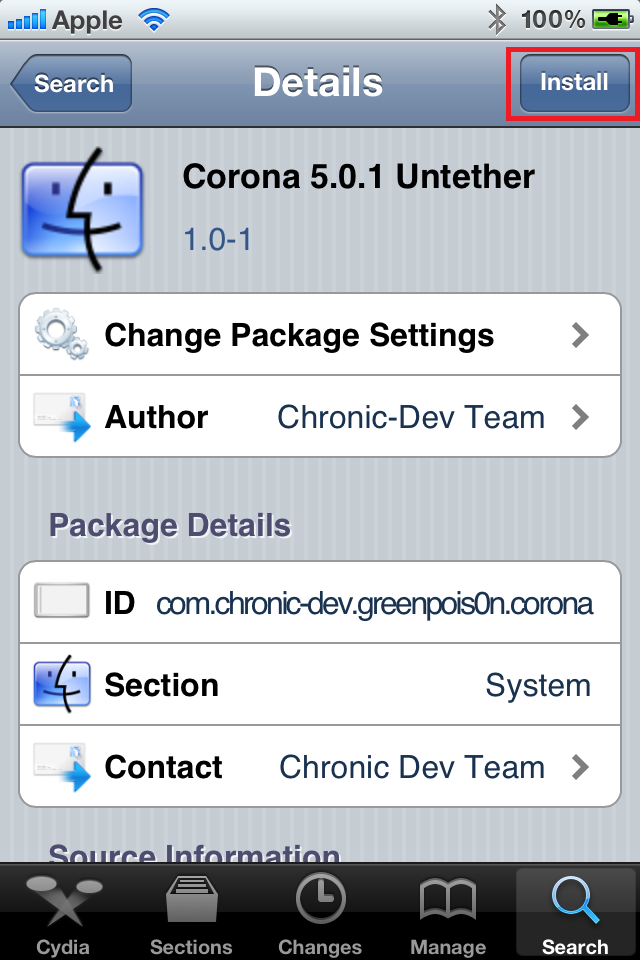
Task: Tap the package ID text com.chronic-dev.greenpois0n.corona
Action: point(374,604)
